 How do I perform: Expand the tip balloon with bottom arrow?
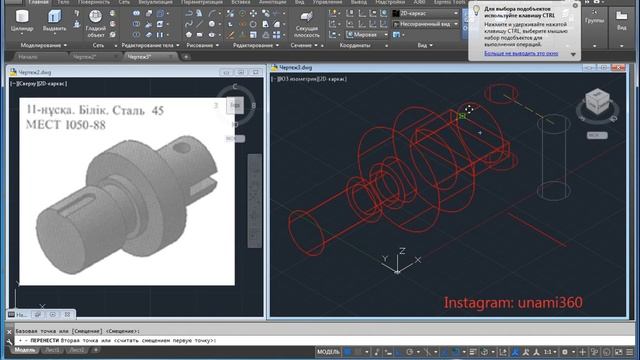[x=573, y=54]
